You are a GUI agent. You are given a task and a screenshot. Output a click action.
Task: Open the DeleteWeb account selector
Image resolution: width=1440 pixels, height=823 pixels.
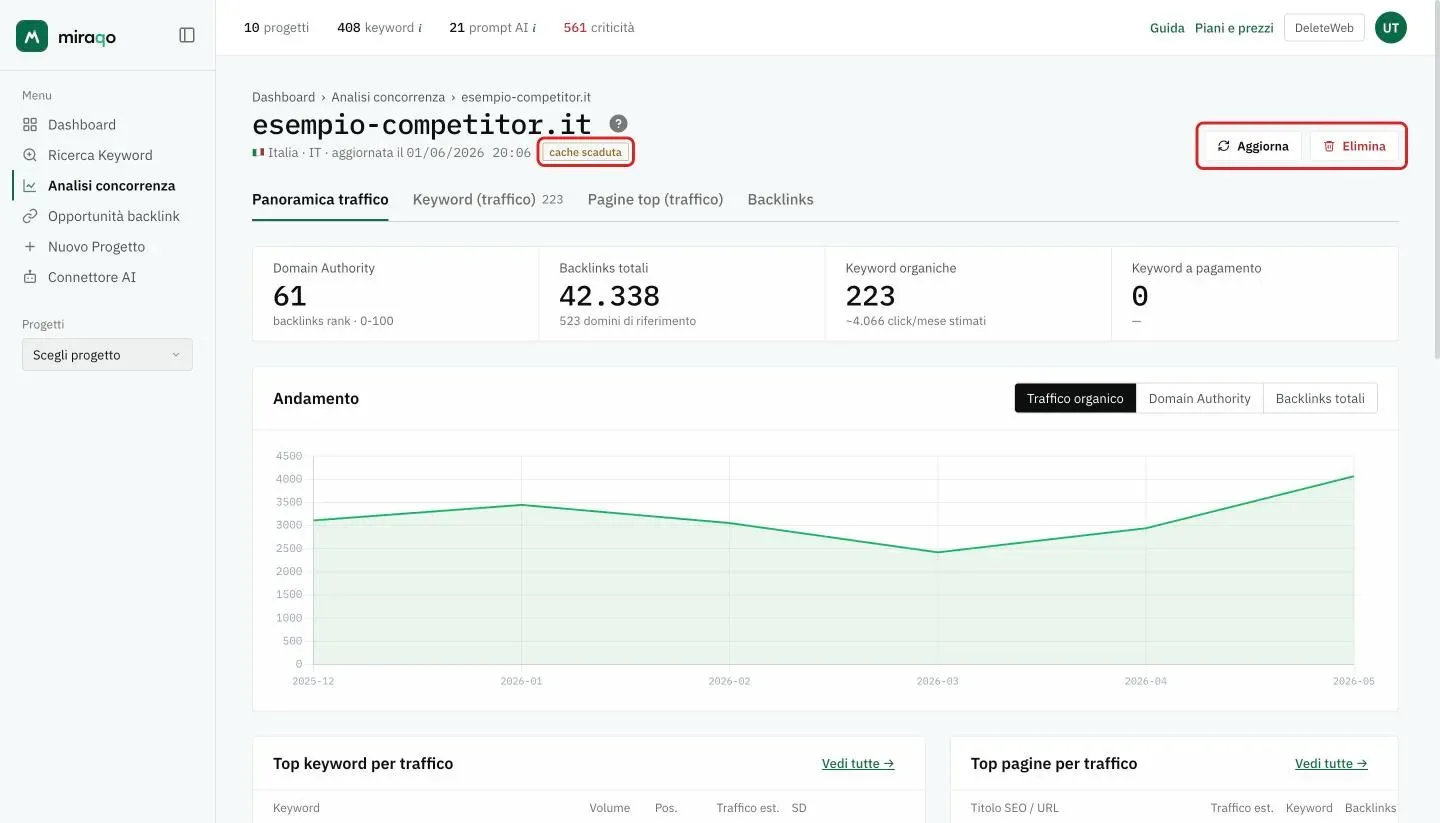(x=1324, y=28)
